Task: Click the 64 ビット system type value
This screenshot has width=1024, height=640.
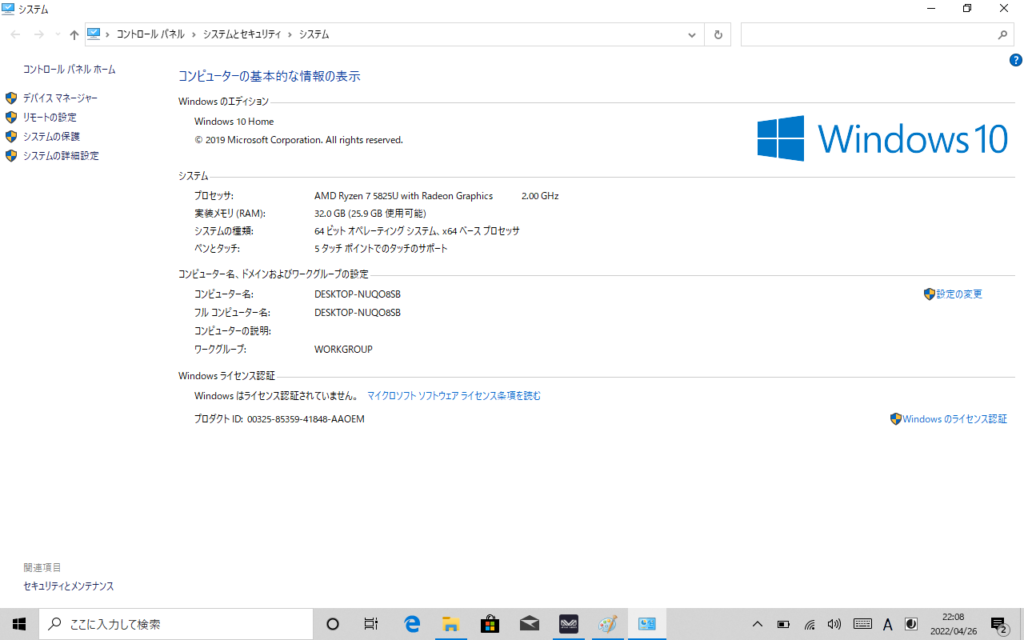Action: (x=417, y=231)
